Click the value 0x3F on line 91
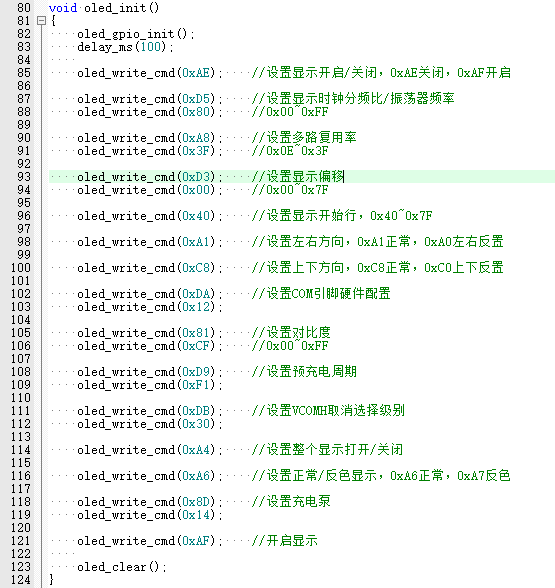Image resolution: width=555 pixels, height=588 pixels. pyautogui.click(x=196, y=151)
